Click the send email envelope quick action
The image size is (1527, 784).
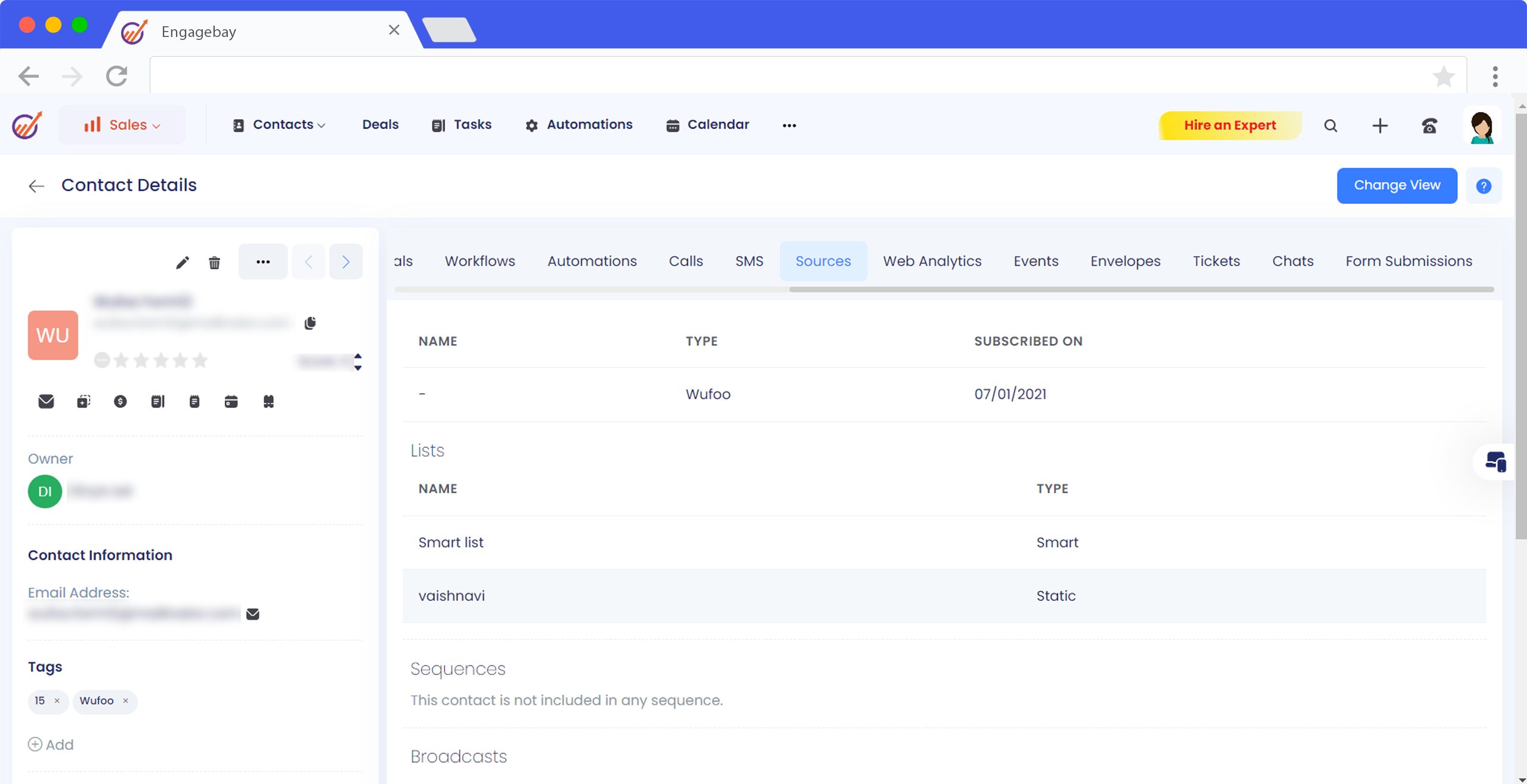46,401
